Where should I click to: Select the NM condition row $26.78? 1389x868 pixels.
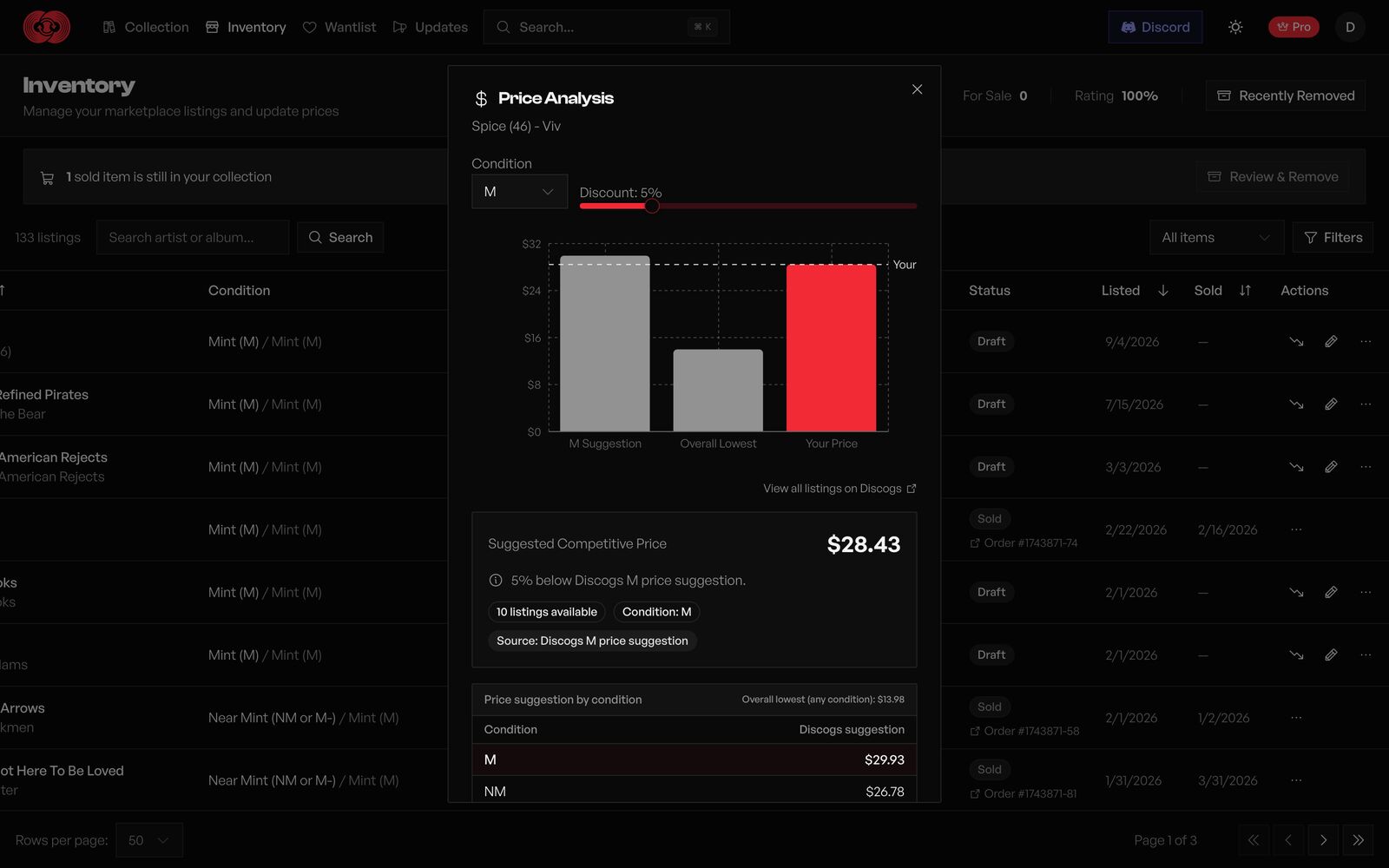tap(694, 791)
